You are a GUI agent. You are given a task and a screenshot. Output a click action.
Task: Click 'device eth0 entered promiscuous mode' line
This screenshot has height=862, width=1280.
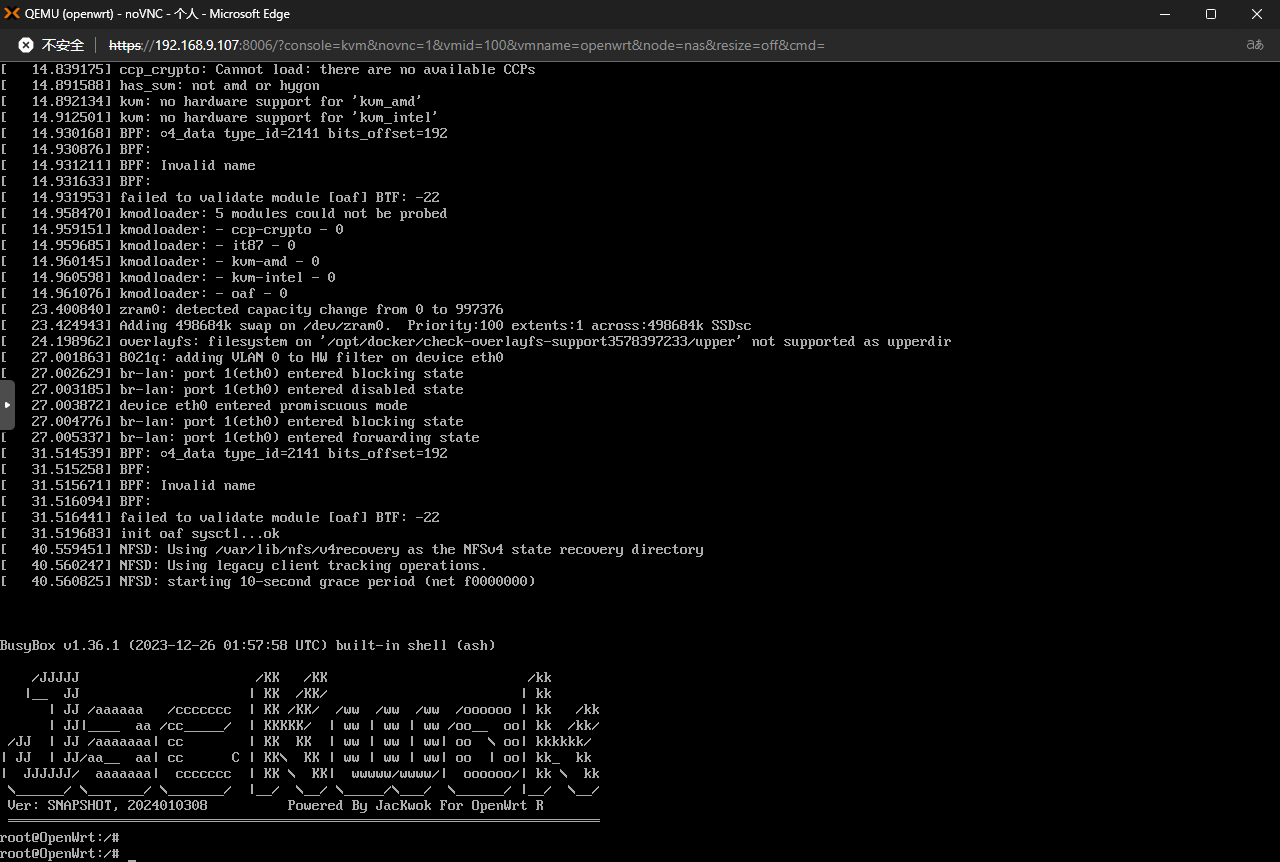[x=204, y=406]
